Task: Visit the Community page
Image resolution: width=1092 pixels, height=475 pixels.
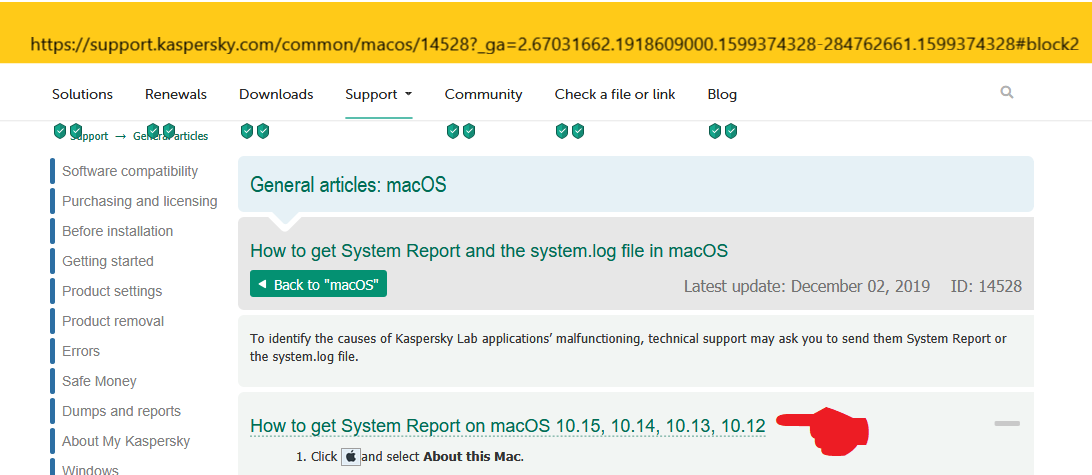Action: coord(483,95)
